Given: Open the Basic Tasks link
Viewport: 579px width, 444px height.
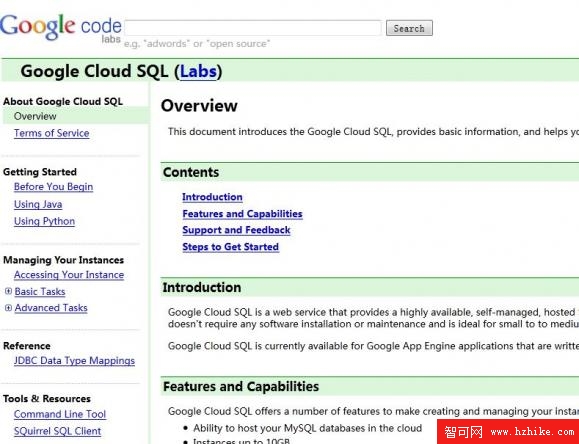Looking at the screenshot, I should click(40, 291).
